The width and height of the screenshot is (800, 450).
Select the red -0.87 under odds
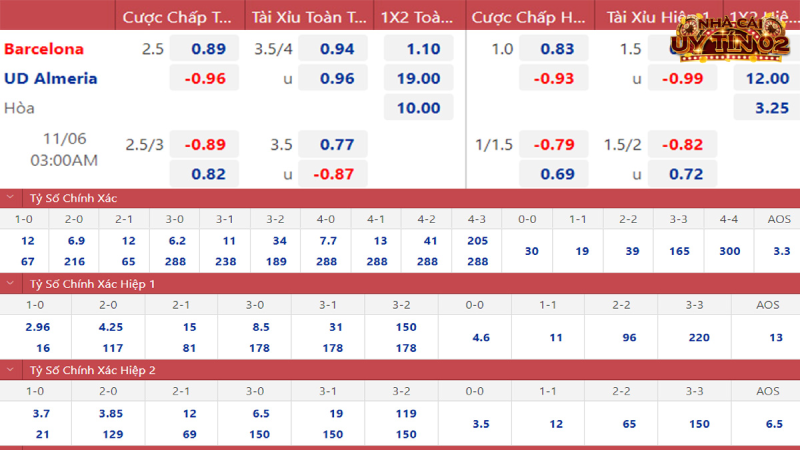[333, 174]
